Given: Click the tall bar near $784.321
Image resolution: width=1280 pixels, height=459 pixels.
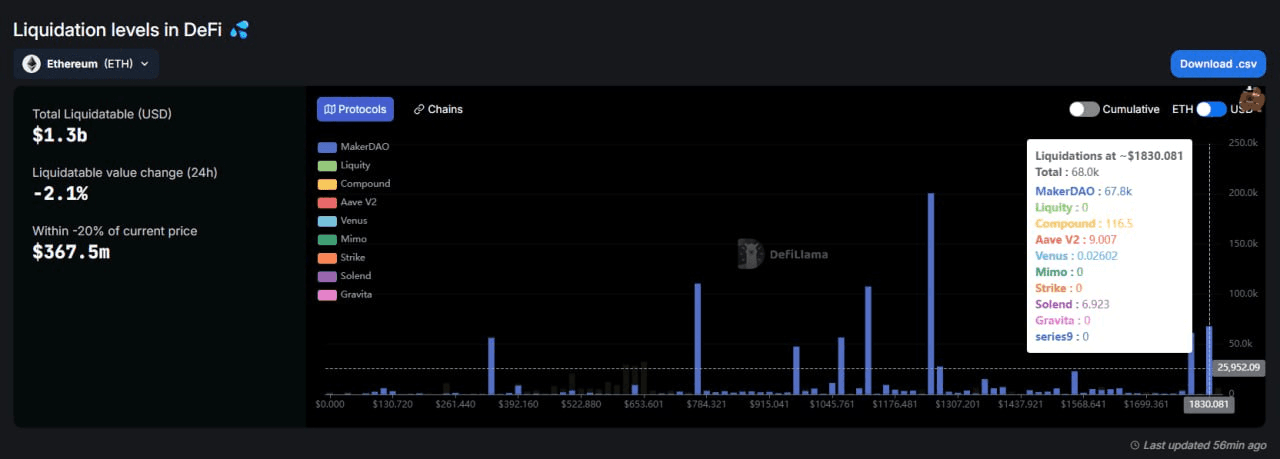Looking at the screenshot, I should [x=697, y=339].
